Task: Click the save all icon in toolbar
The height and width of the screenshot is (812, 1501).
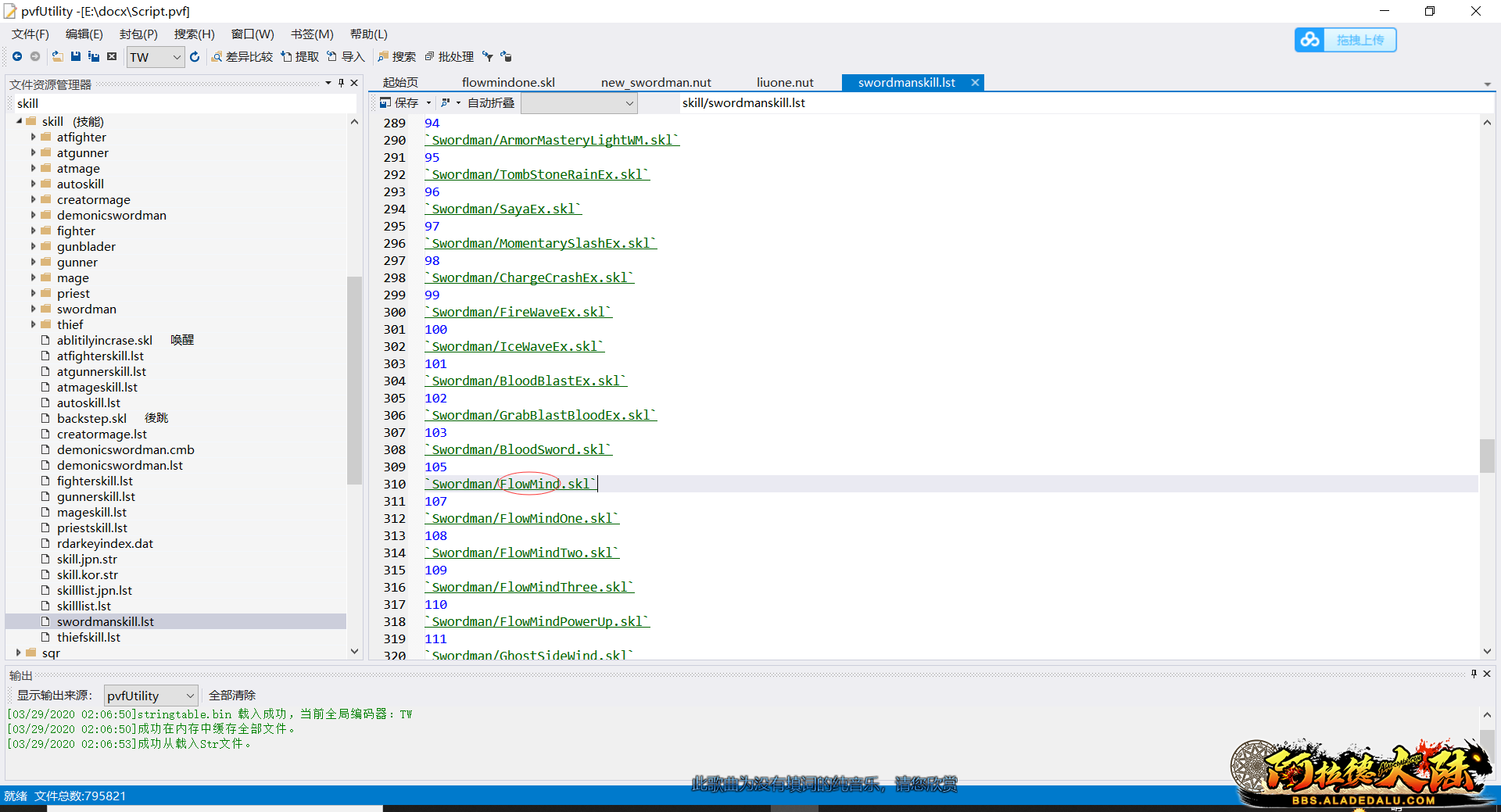Action: (94, 56)
